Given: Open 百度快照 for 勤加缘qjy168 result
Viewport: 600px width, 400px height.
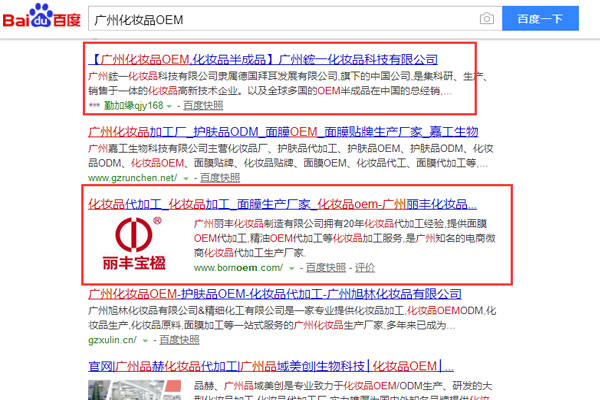Looking at the screenshot, I should 203,105.
